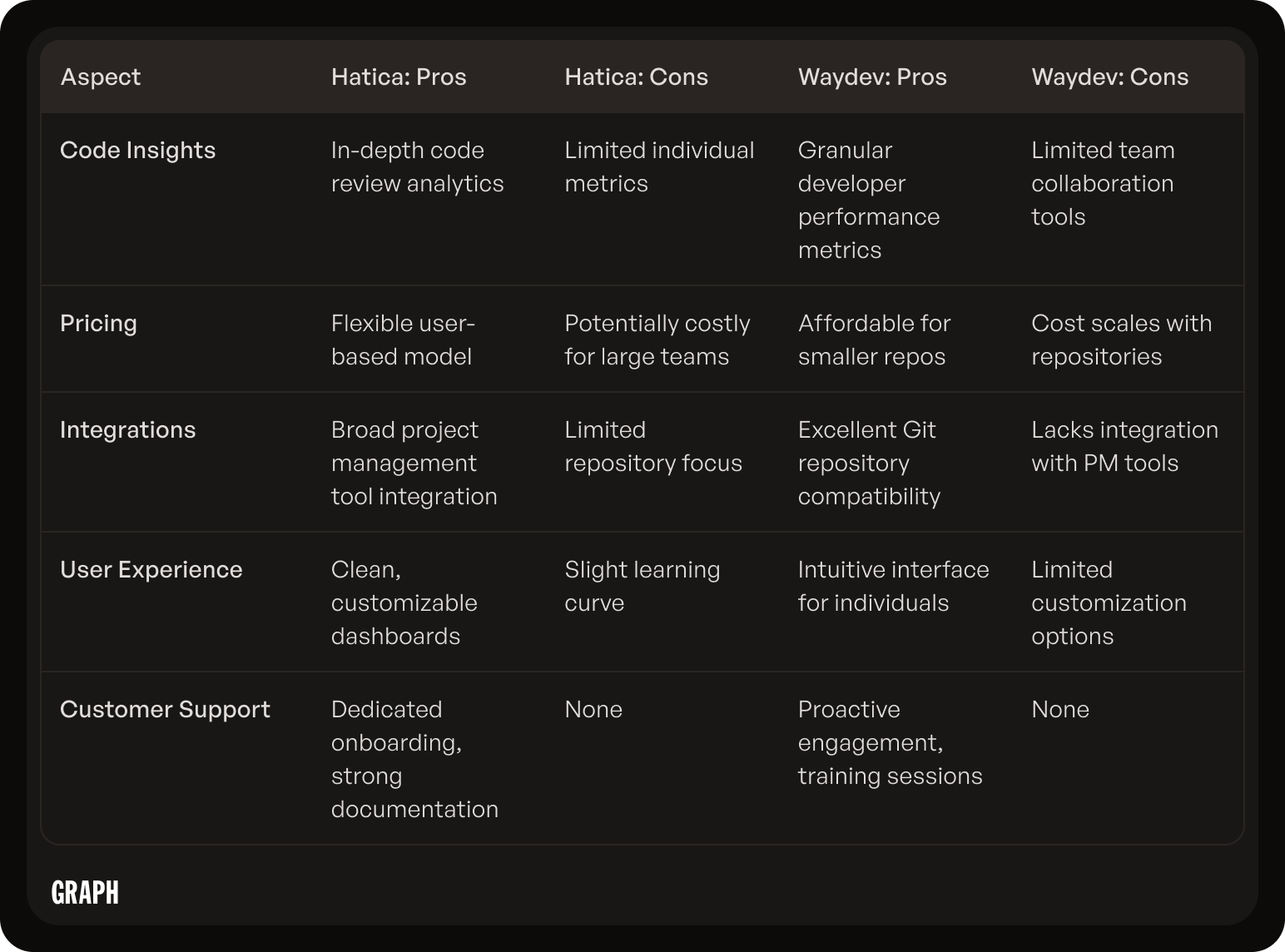The image size is (1285, 952).
Task: Select "Limited team collaboration tools" cell
Action: [1104, 184]
